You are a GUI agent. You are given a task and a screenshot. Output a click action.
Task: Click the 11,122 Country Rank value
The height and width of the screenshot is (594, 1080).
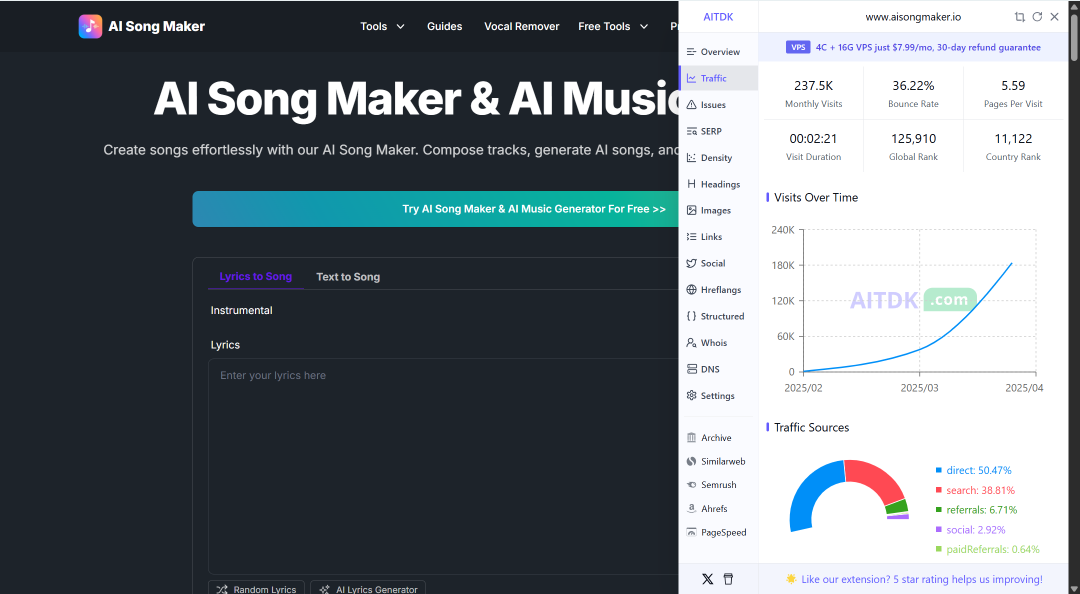(x=1013, y=139)
